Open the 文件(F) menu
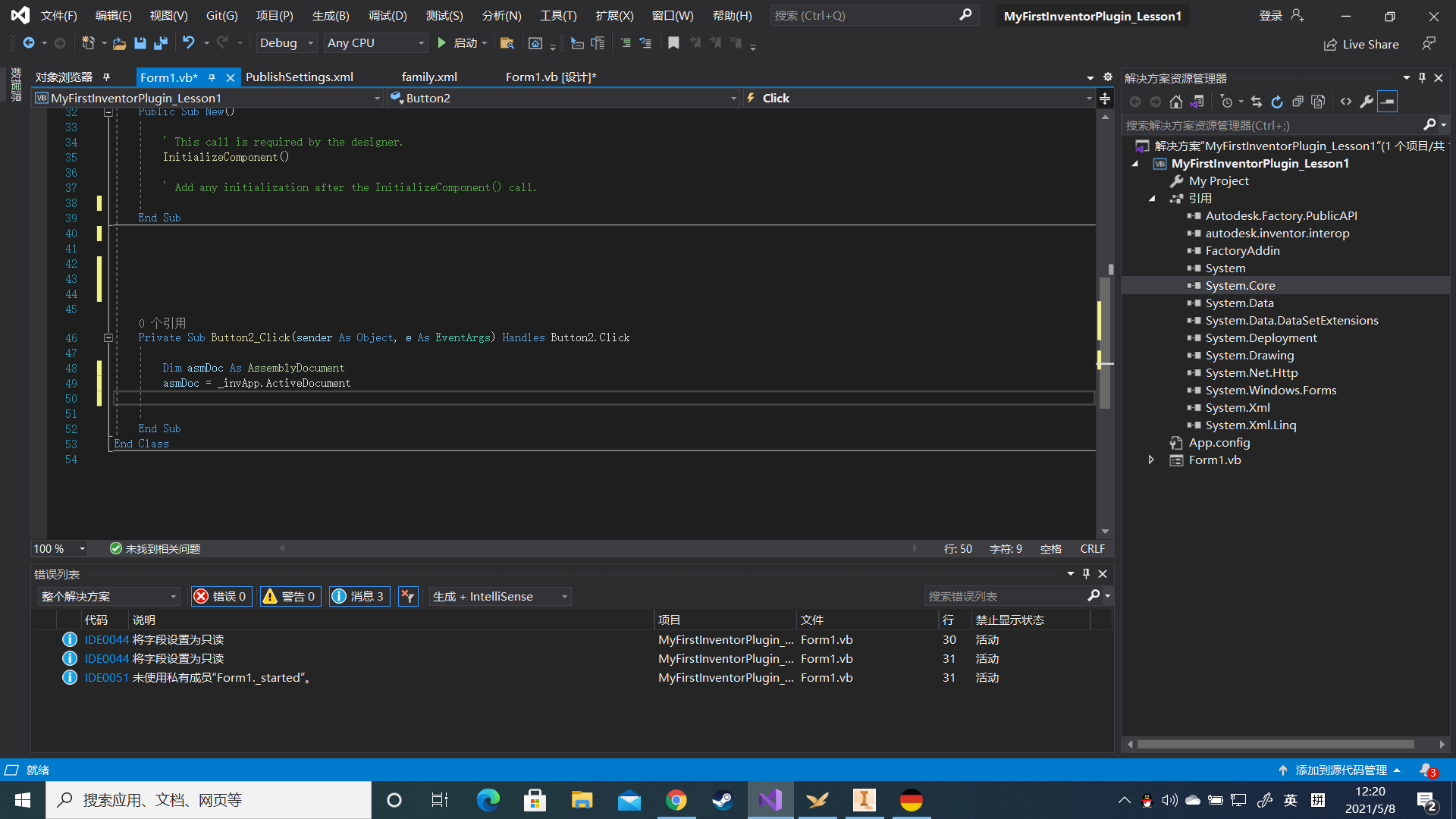Screen dimensions: 1456x819 pyautogui.click(x=58, y=16)
